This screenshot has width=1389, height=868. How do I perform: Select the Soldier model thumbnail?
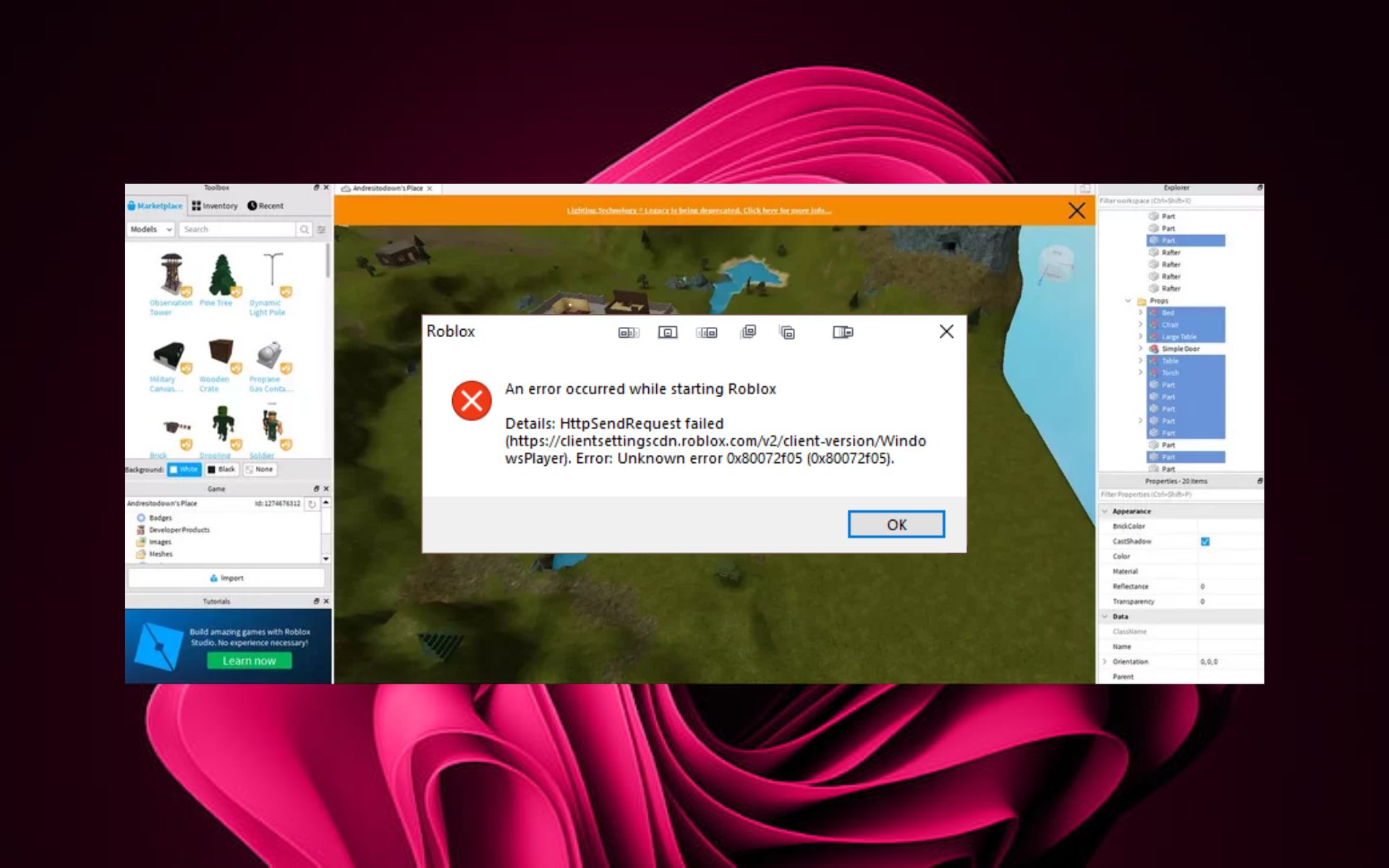pyautogui.click(x=271, y=427)
